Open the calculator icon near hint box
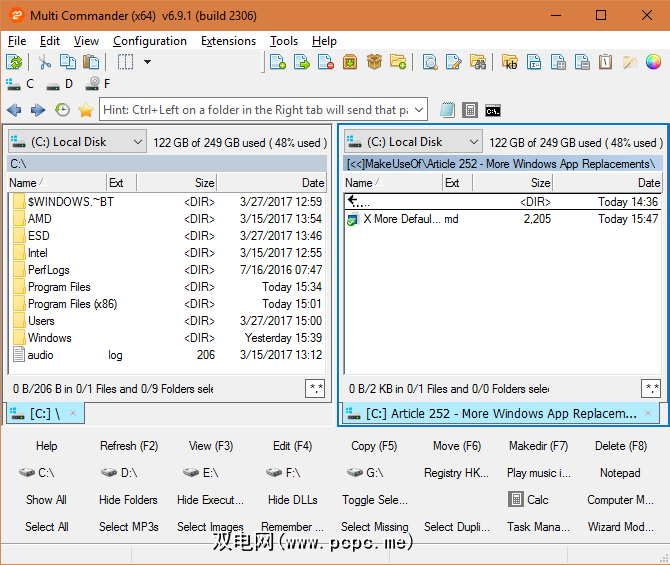 (x=470, y=110)
